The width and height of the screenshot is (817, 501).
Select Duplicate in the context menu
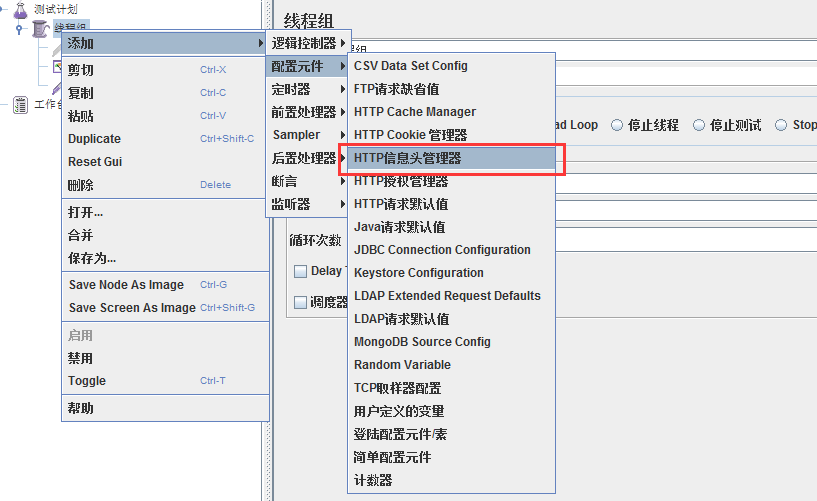[x=165, y=139]
